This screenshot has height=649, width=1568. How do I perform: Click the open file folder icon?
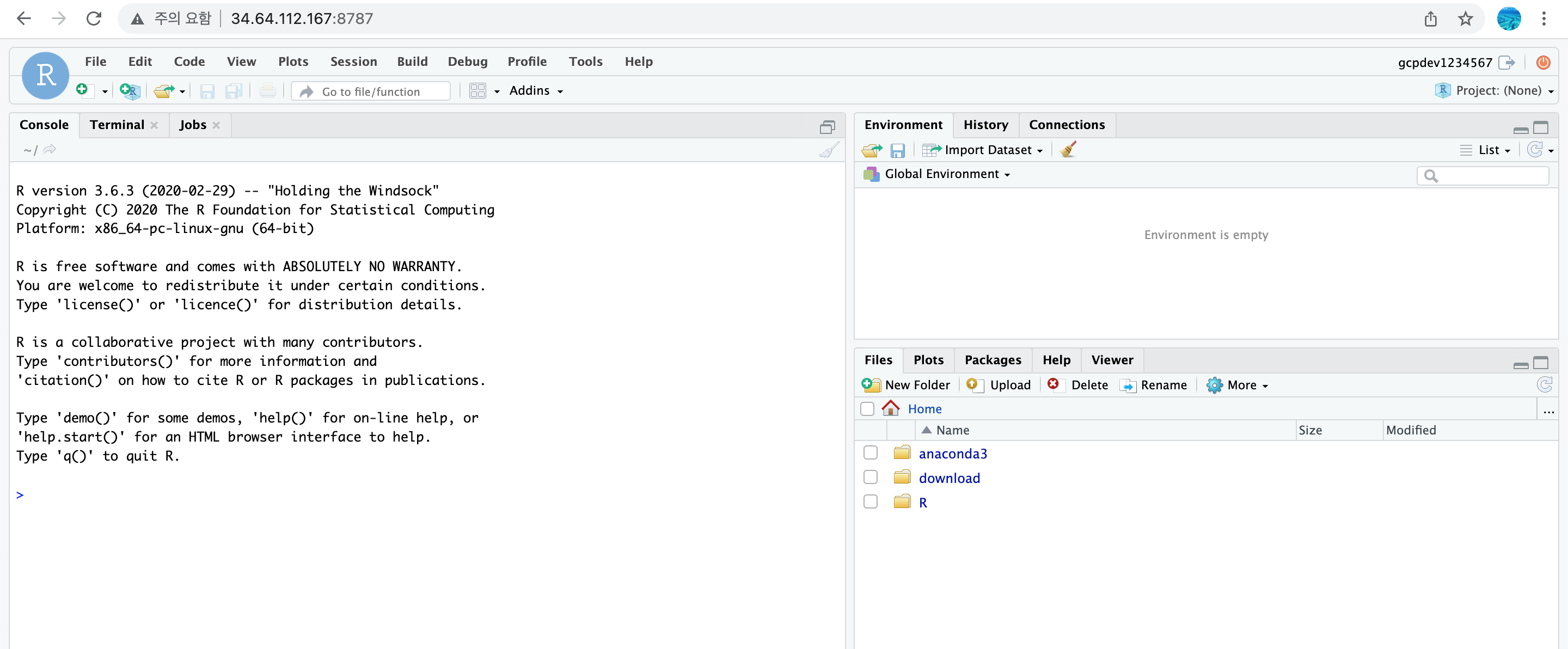point(163,91)
